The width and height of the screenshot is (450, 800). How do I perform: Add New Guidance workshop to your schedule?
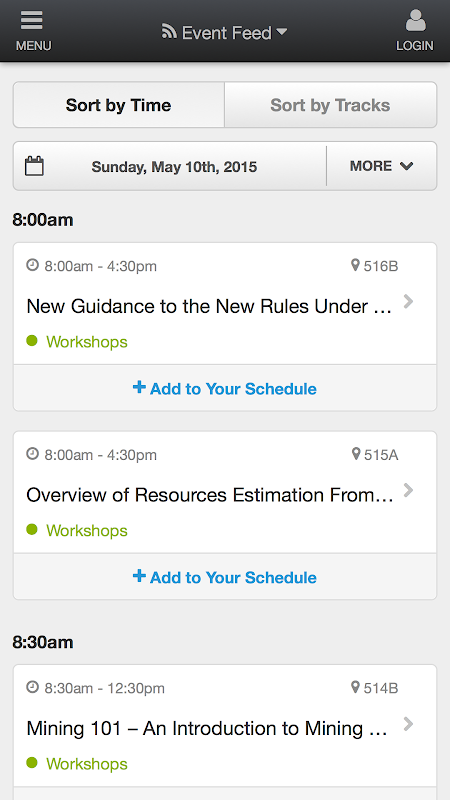coord(225,388)
